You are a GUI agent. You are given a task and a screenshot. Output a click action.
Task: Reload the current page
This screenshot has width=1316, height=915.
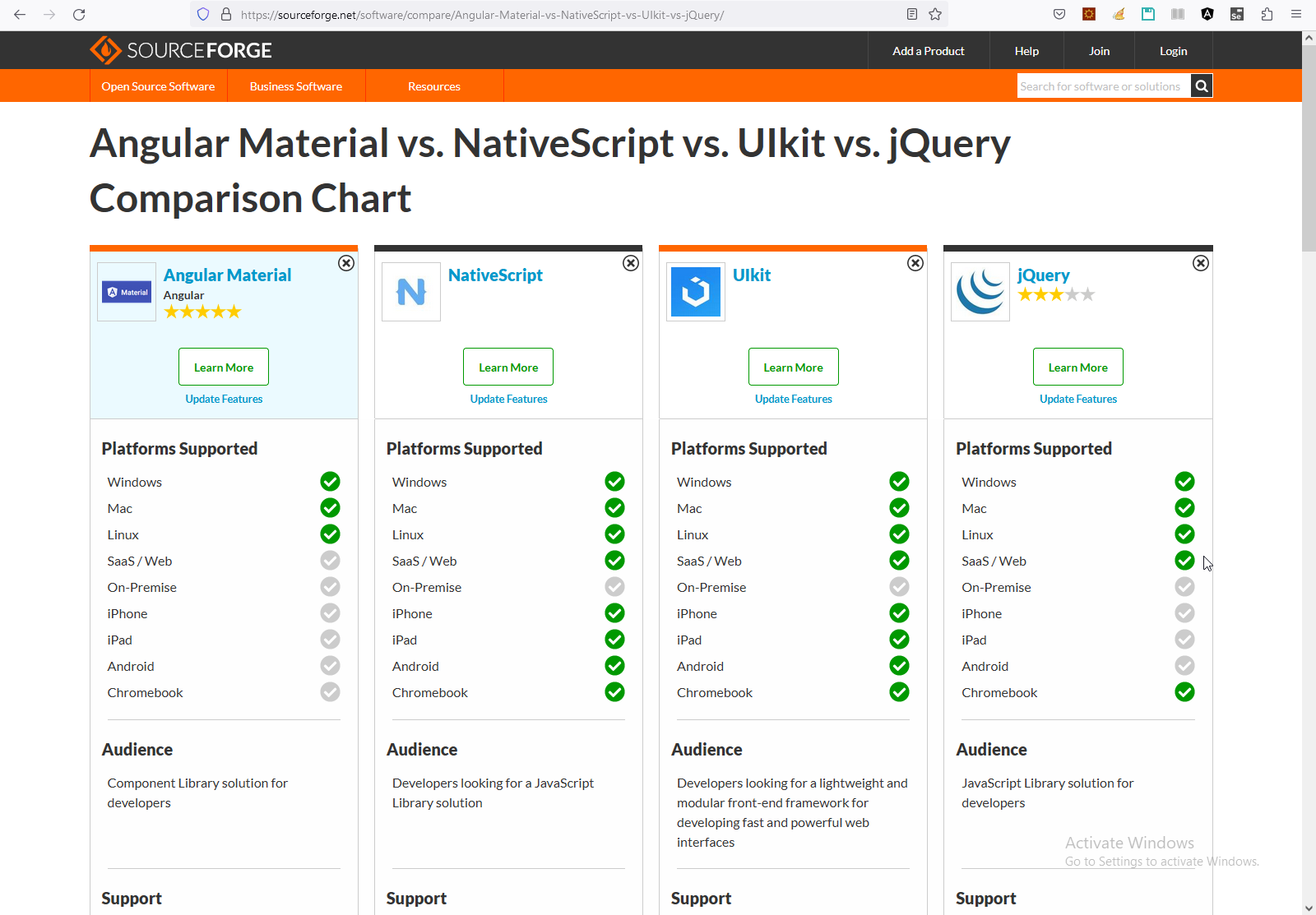(x=79, y=14)
